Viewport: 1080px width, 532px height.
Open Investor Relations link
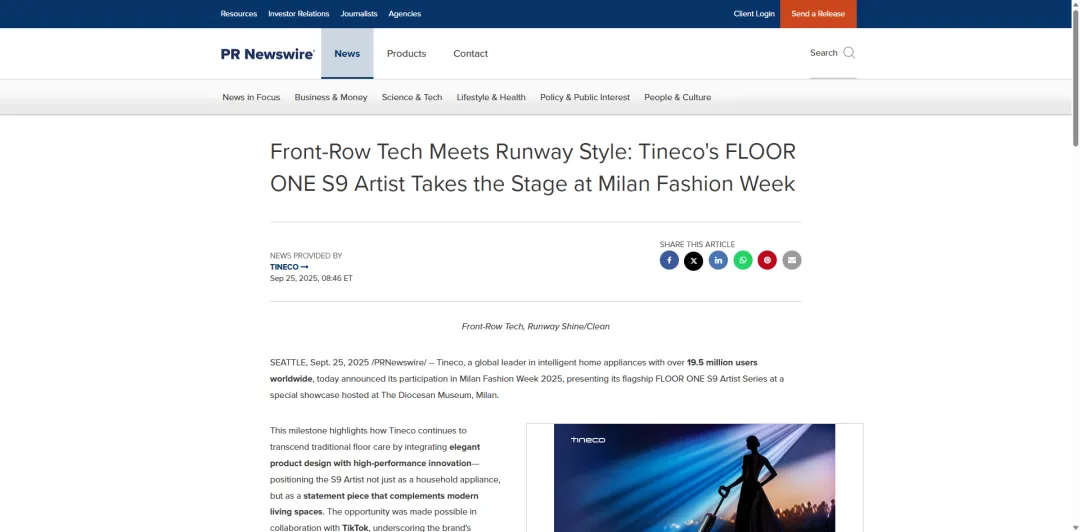coord(298,14)
